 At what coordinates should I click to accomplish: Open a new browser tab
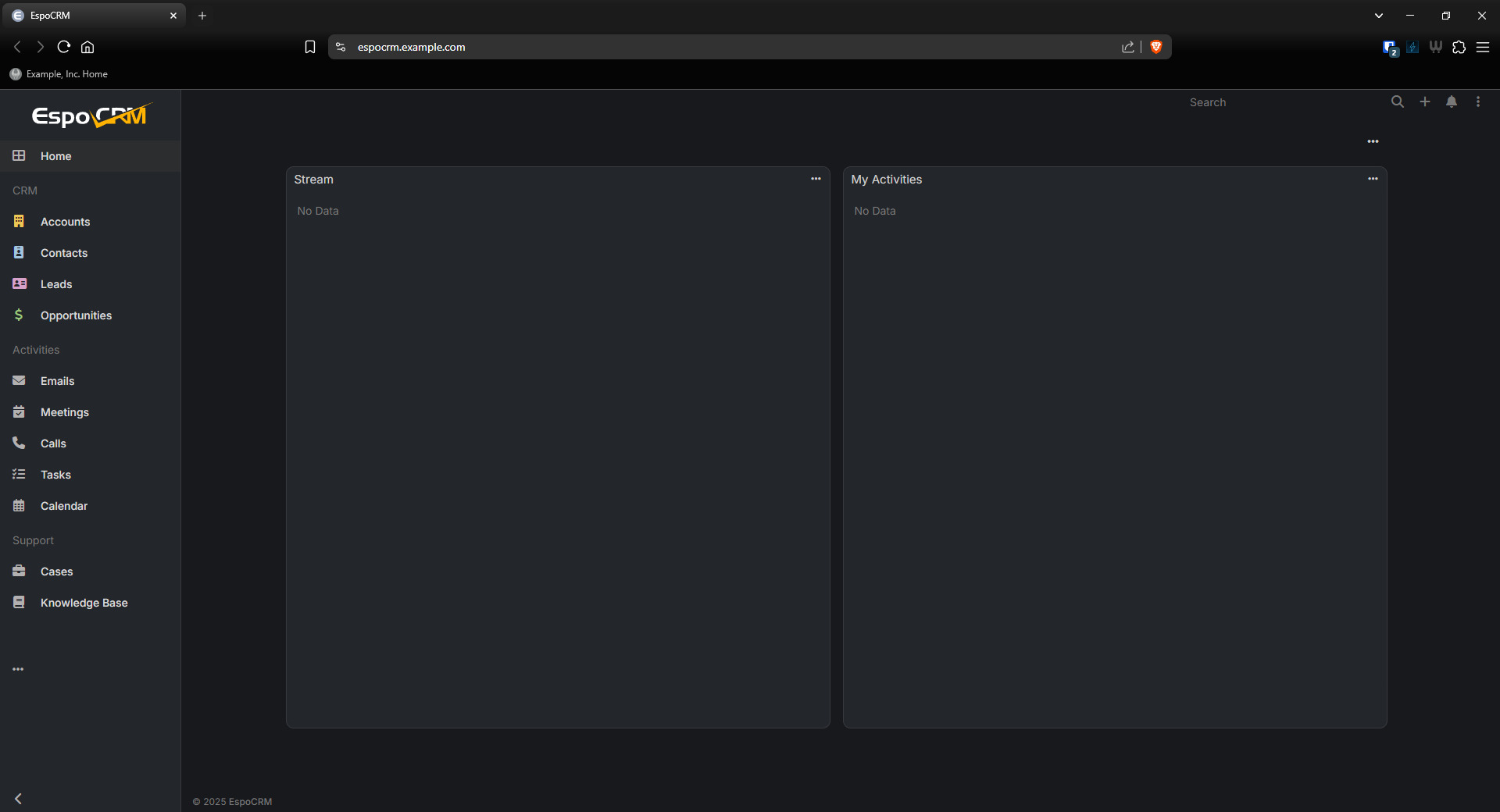[202, 16]
